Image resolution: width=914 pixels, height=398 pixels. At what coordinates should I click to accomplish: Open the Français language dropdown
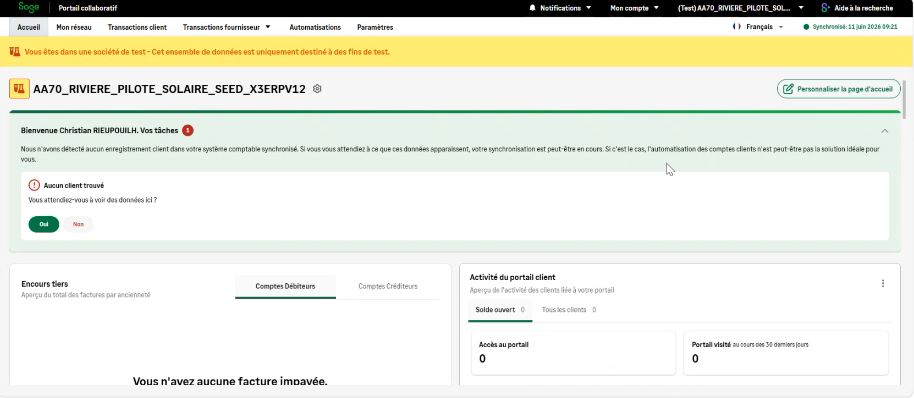coord(758,27)
